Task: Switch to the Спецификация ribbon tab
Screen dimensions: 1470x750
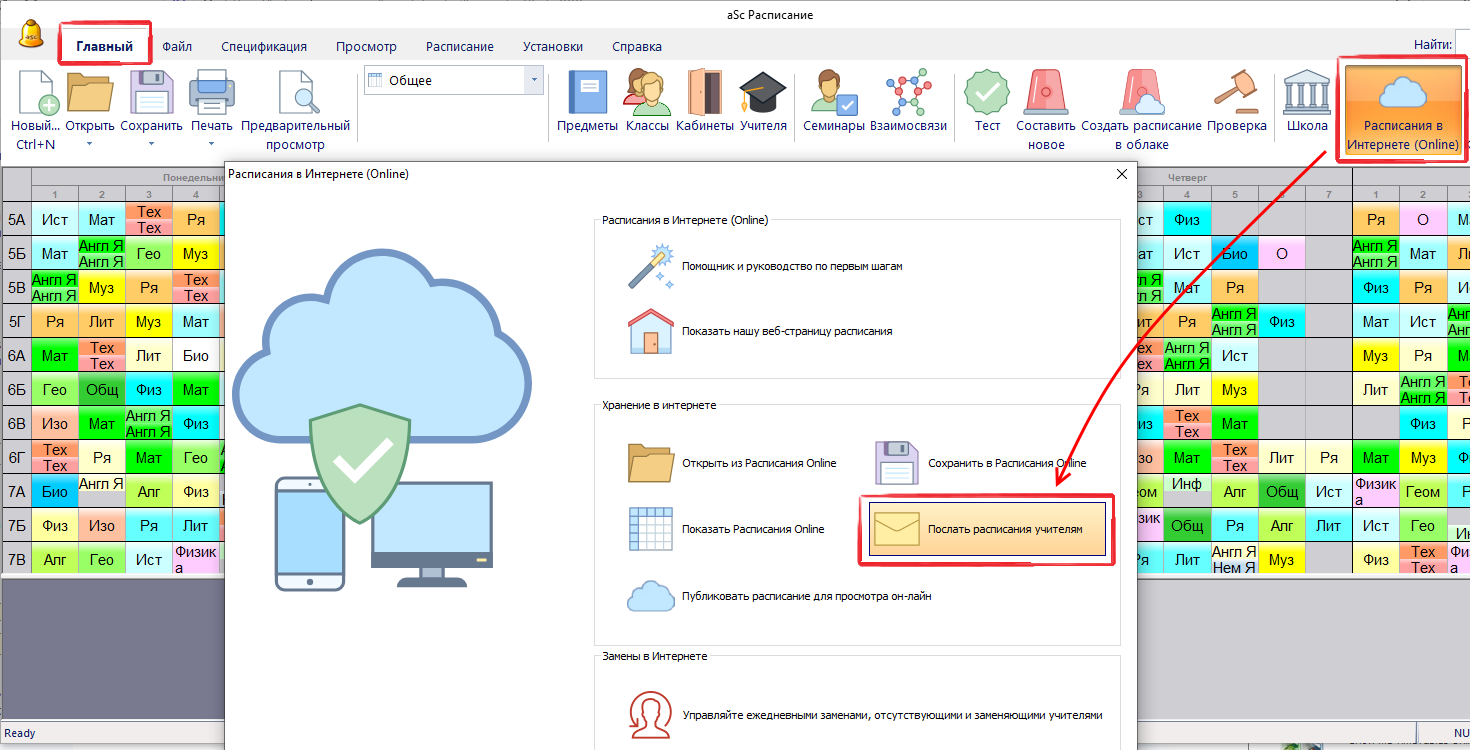Action: pyautogui.click(x=264, y=46)
